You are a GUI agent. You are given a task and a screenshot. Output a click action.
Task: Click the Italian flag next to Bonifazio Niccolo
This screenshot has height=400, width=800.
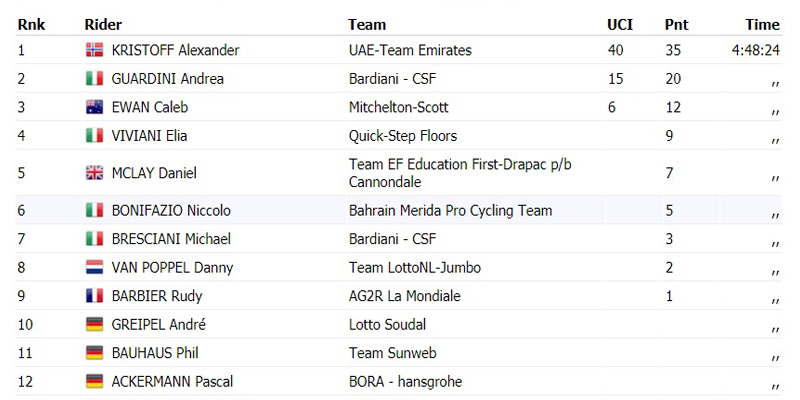pos(94,211)
